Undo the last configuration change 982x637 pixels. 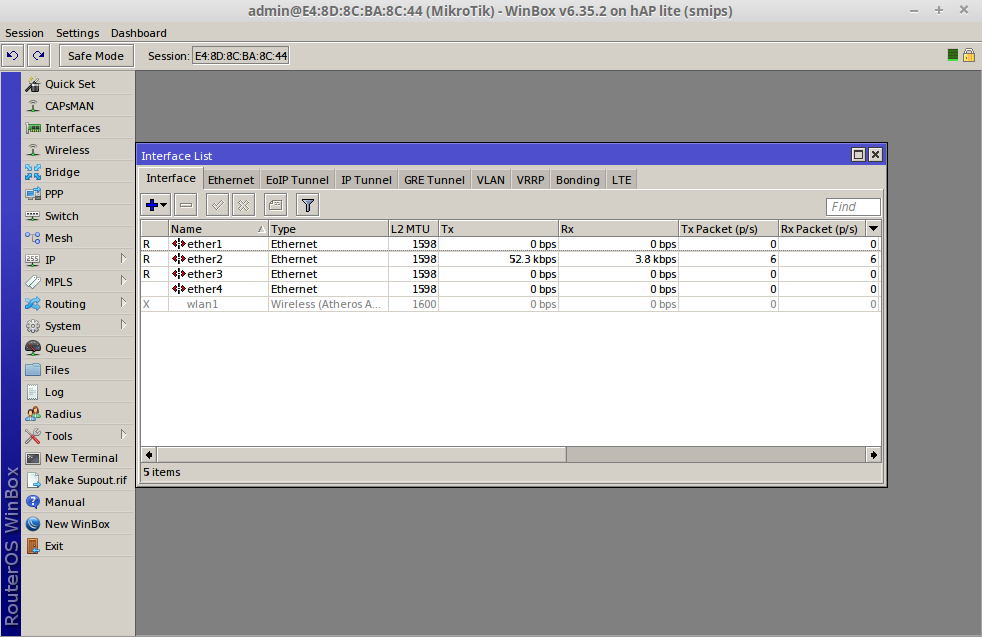[x=14, y=55]
